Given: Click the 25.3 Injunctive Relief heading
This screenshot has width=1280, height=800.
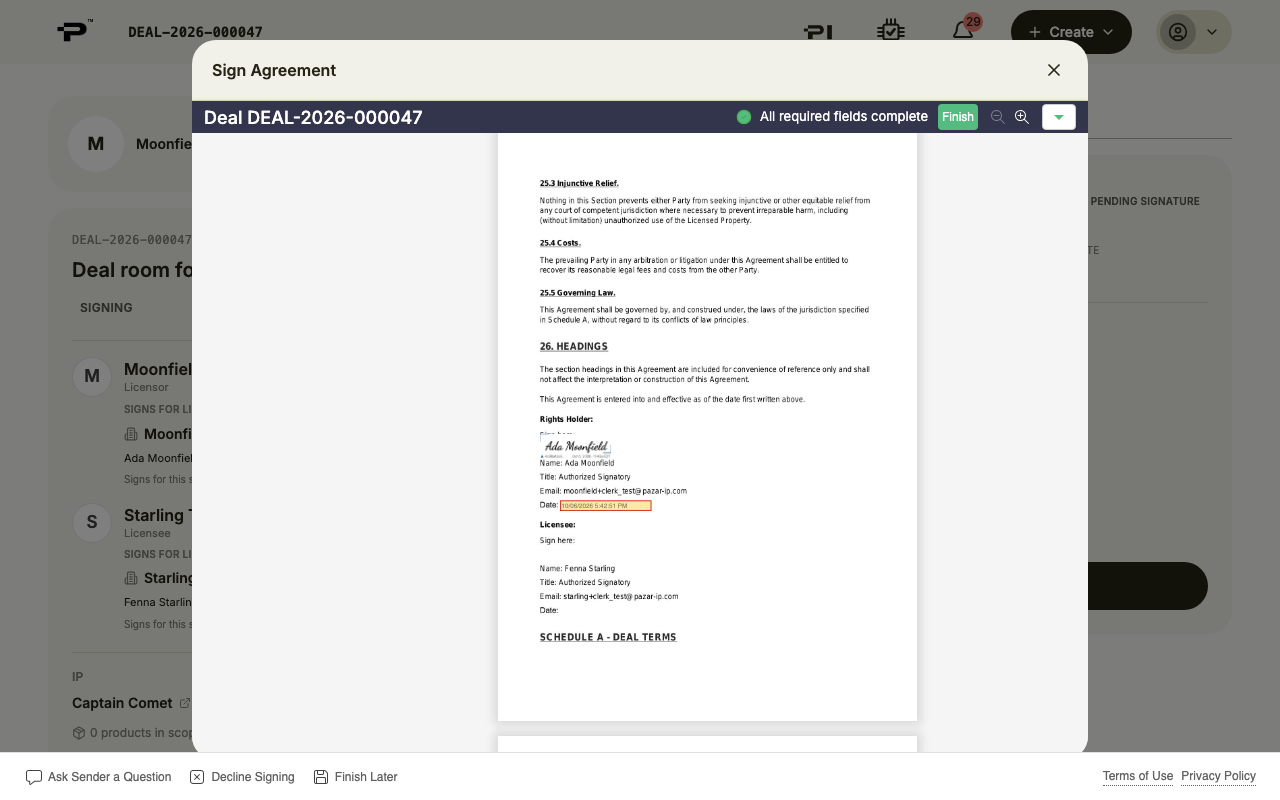Looking at the screenshot, I should (x=579, y=184).
